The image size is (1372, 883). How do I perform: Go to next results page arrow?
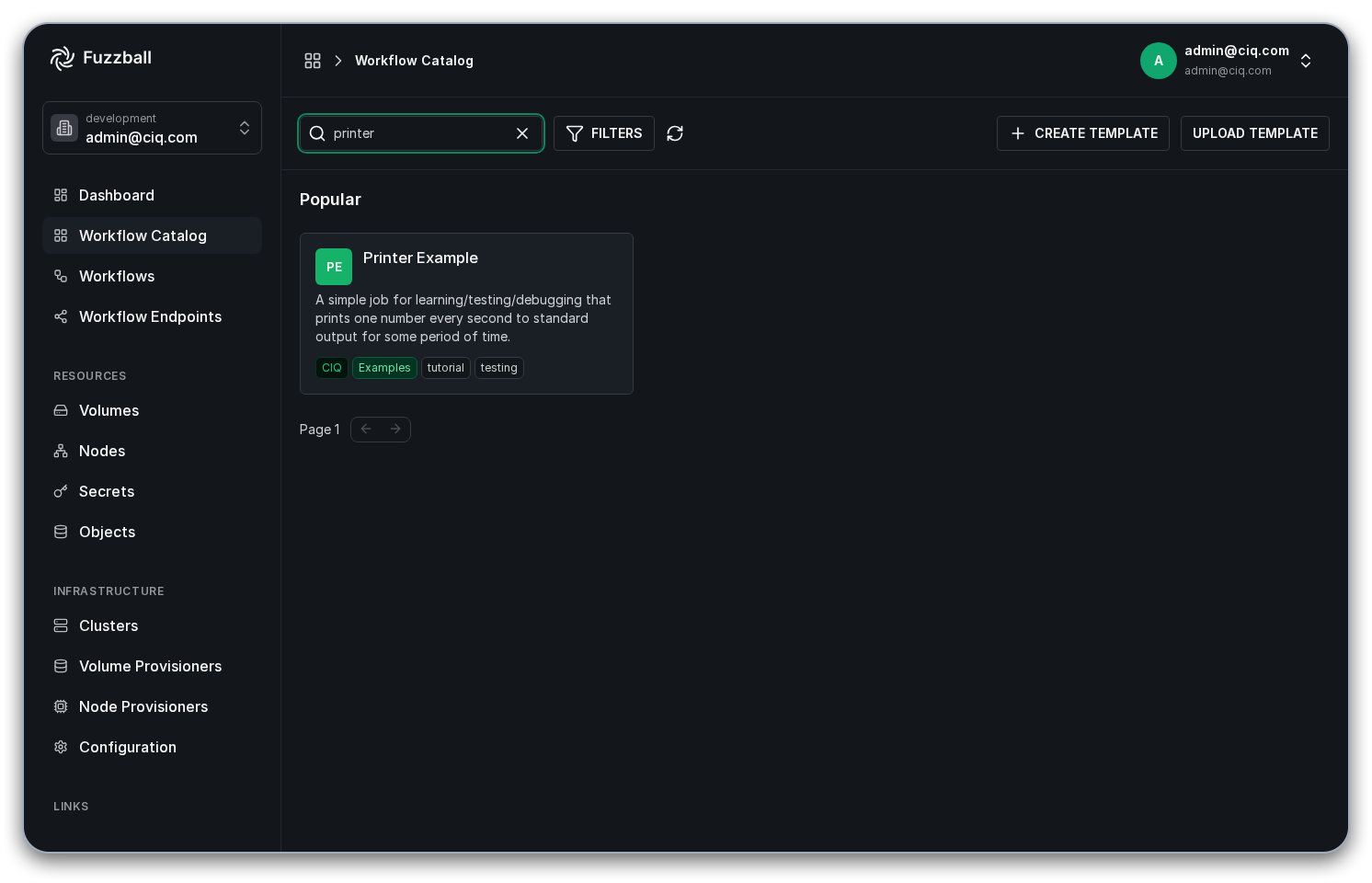tap(395, 430)
